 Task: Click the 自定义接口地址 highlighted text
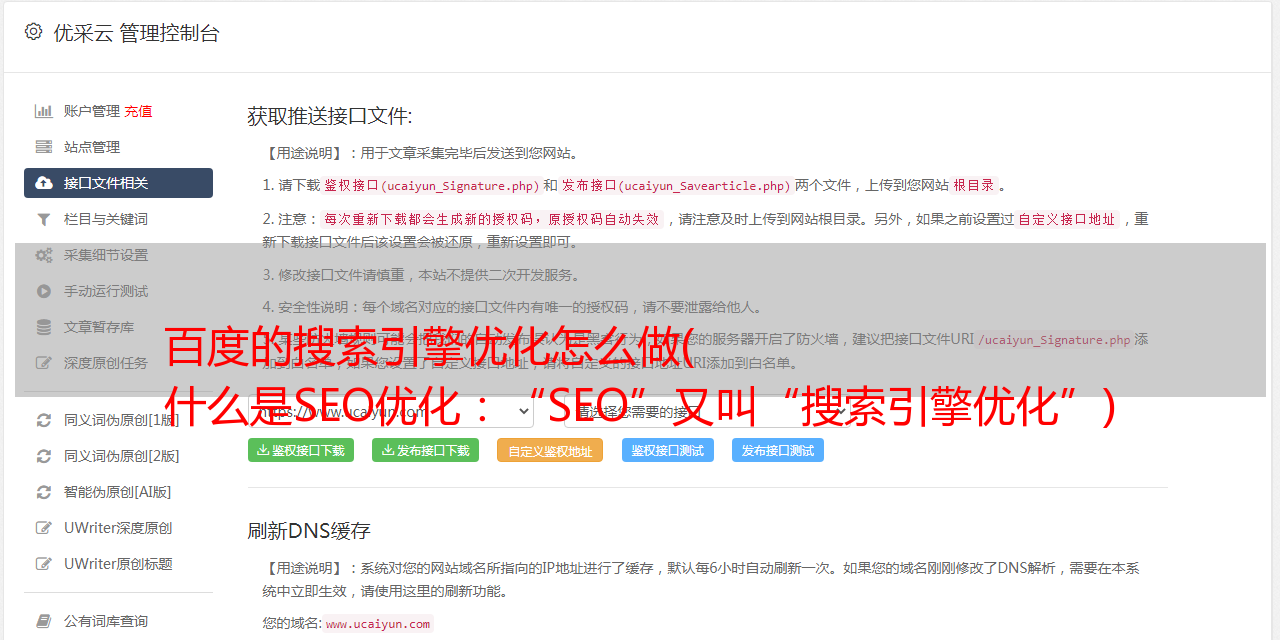point(1067,219)
